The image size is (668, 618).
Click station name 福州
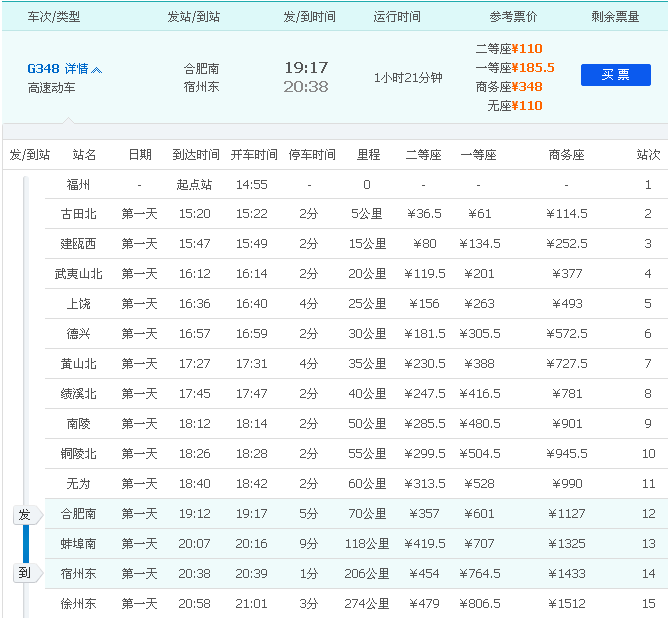[78, 184]
